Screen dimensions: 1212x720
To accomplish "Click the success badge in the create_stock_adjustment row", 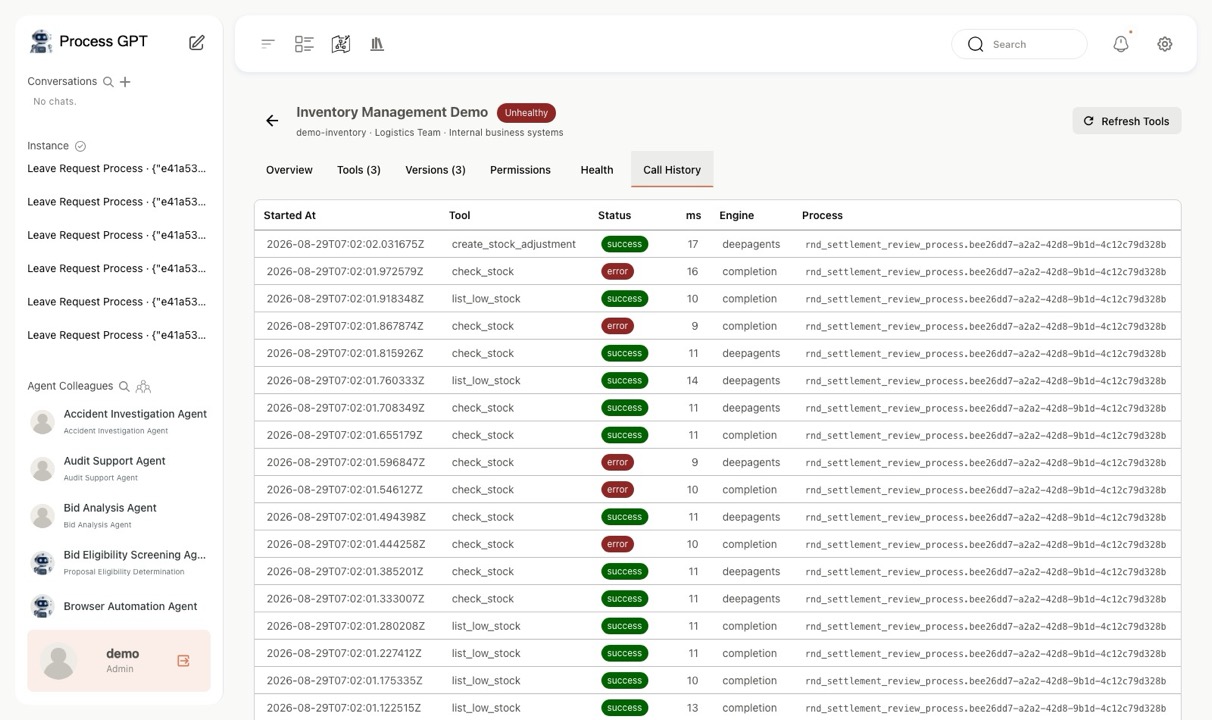I will tap(624, 244).
